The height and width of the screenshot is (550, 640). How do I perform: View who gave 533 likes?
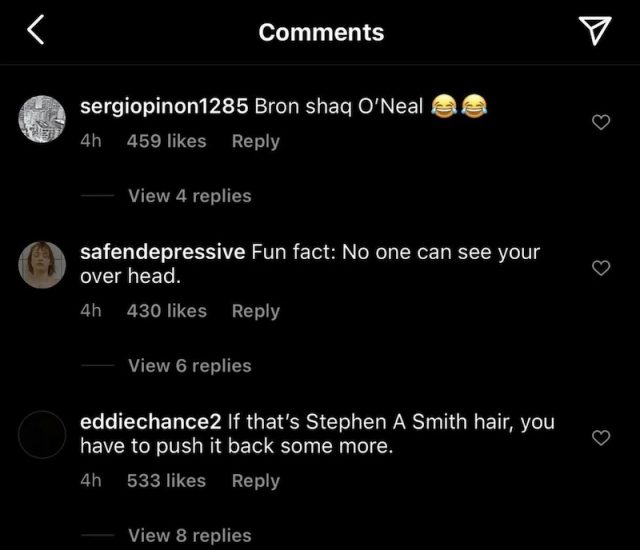167,481
